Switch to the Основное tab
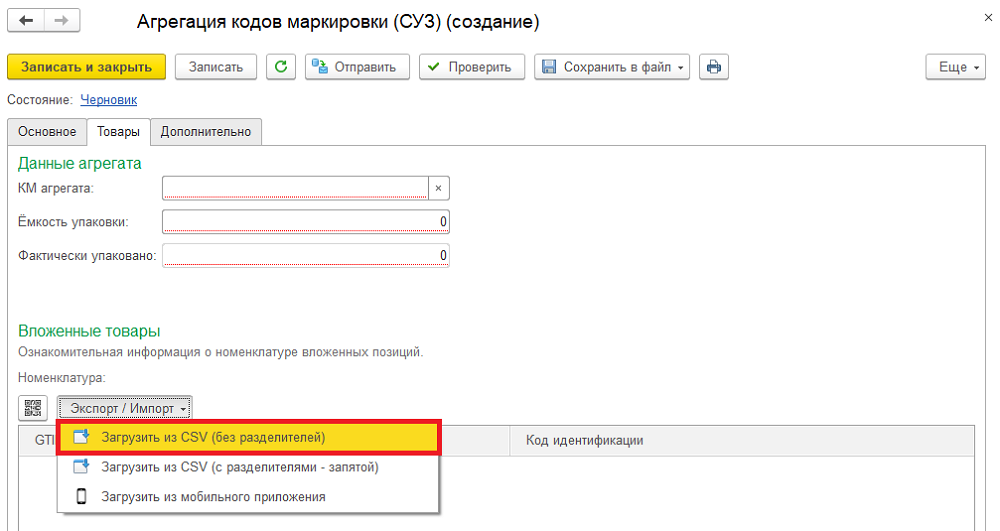The height and width of the screenshot is (531, 1000). click(x=47, y=132)
